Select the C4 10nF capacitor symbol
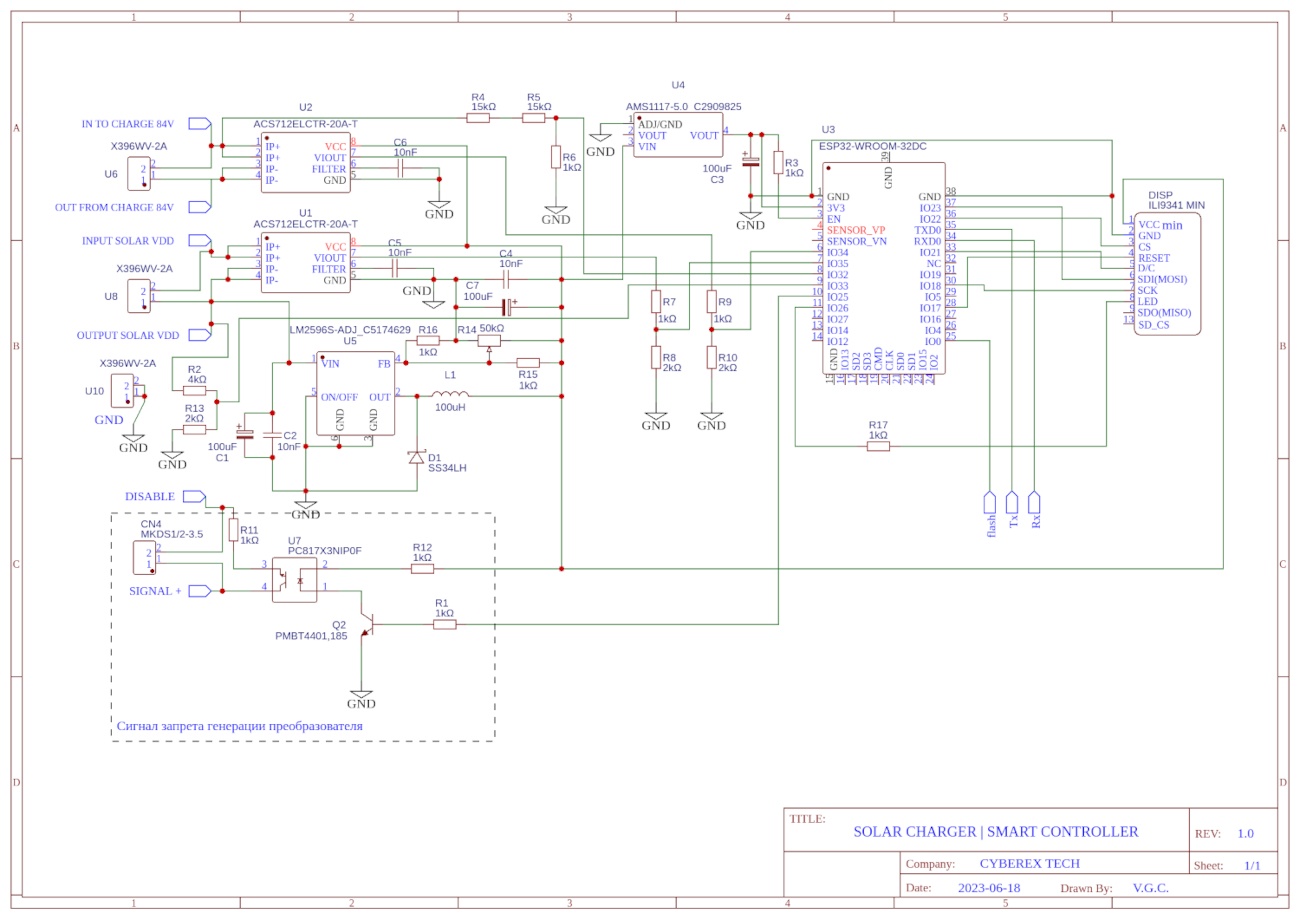 click(x=506, y=279)
